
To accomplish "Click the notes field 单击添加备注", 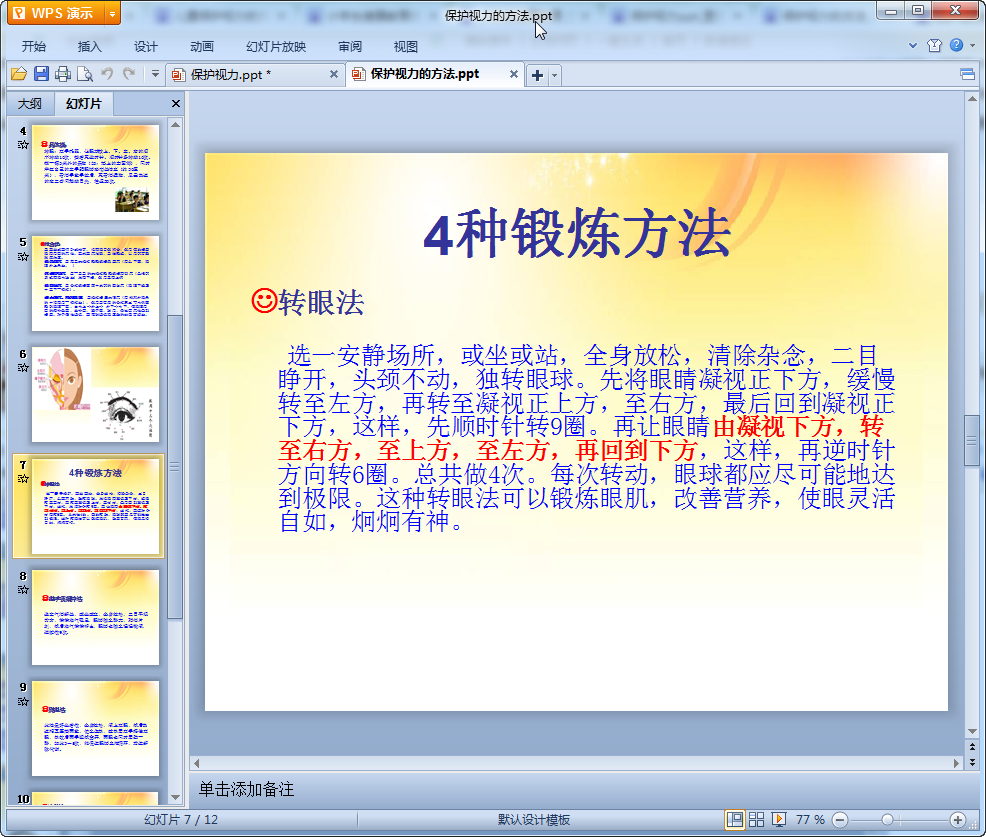I will point(246,789).
